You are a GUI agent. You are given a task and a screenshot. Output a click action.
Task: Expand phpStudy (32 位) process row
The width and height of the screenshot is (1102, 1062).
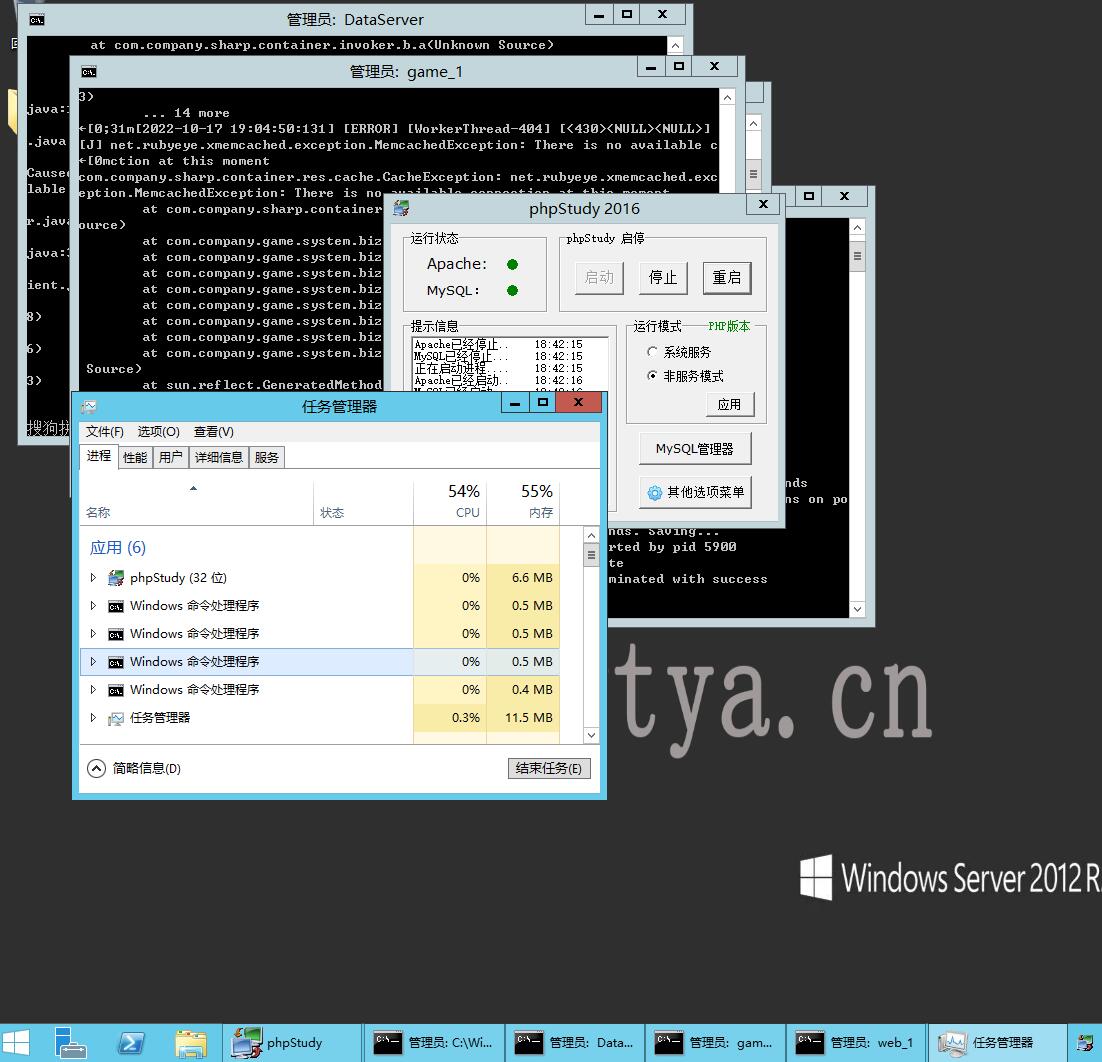(93, 578)
